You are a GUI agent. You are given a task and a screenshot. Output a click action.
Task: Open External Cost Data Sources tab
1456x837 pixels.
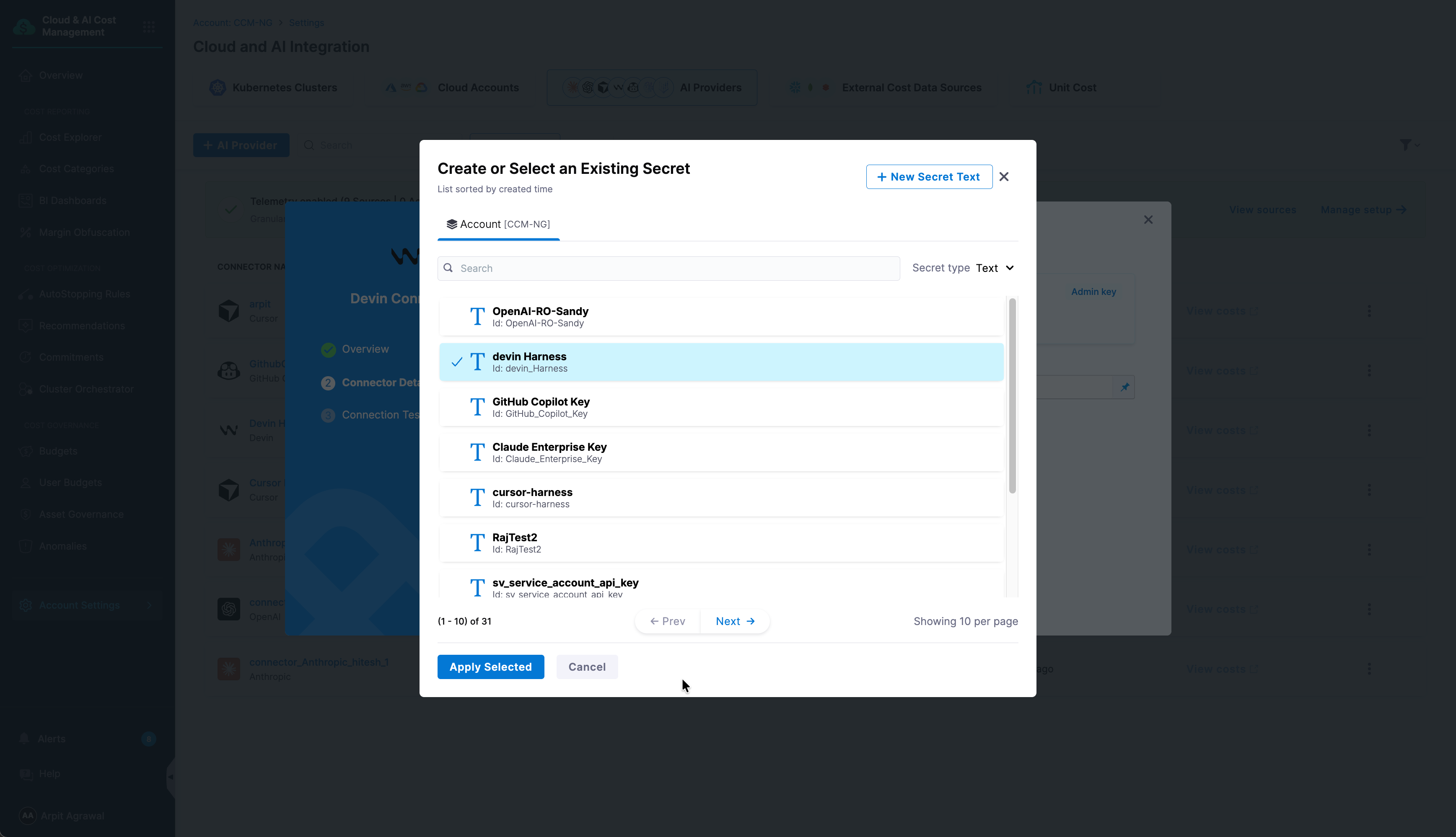886,88
